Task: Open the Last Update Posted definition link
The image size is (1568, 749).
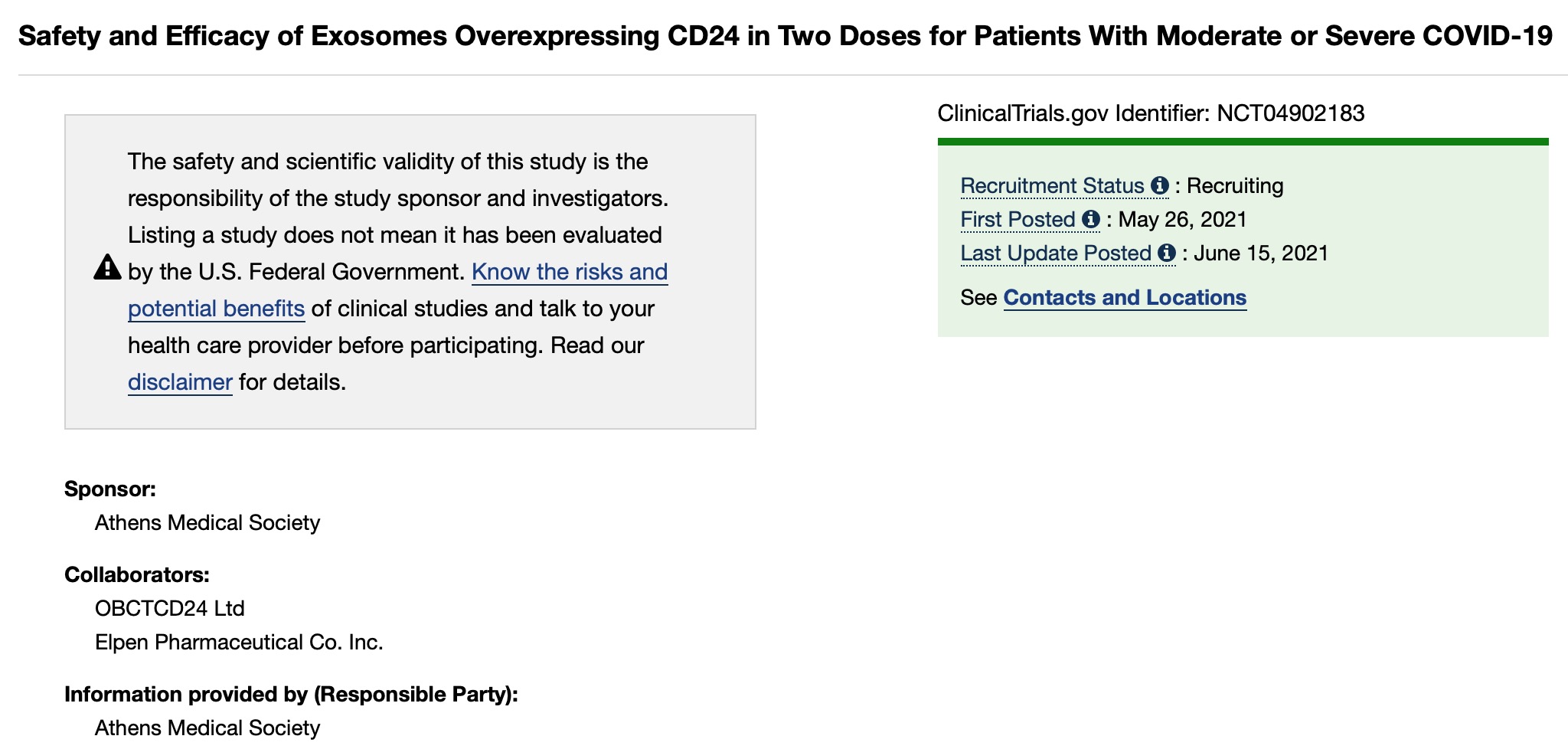Action: coord(1056,253)
